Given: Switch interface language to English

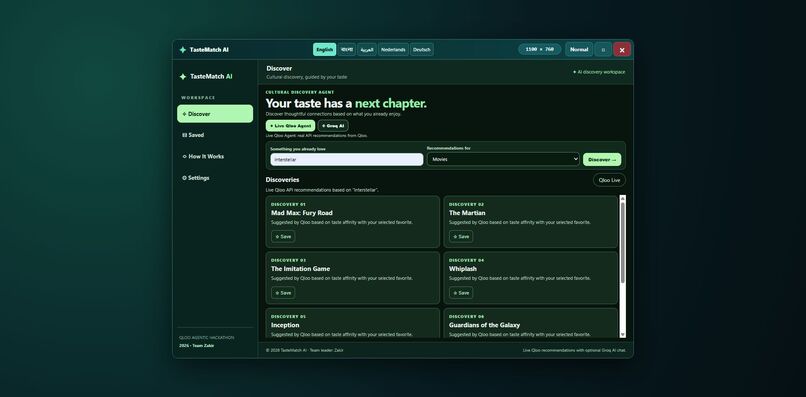Looking at the screenshot, I should [324, 50].
